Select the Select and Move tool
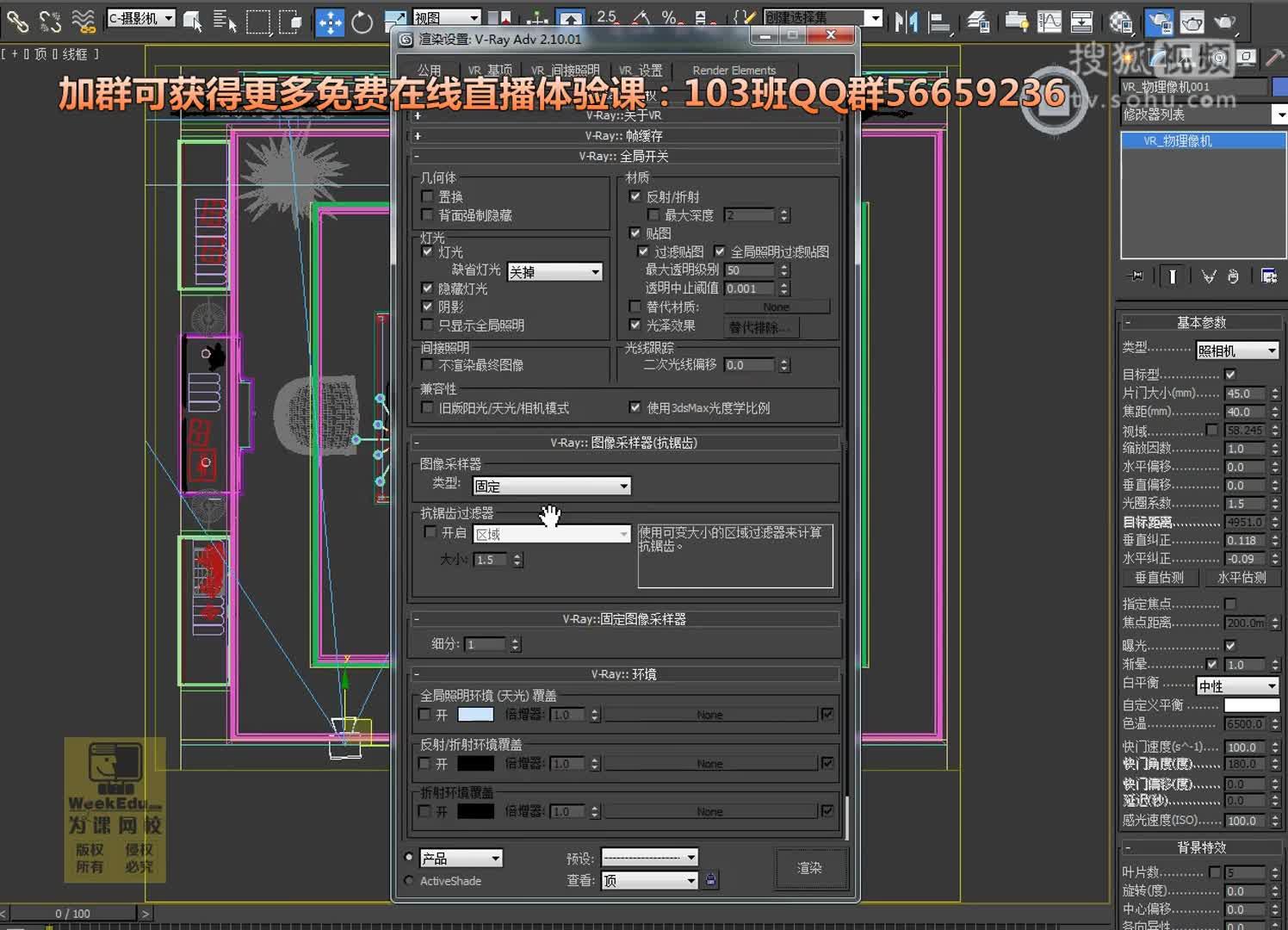The height and width of the screenshot is (930, 1288). pyautogui.click(x=330, y=22)
